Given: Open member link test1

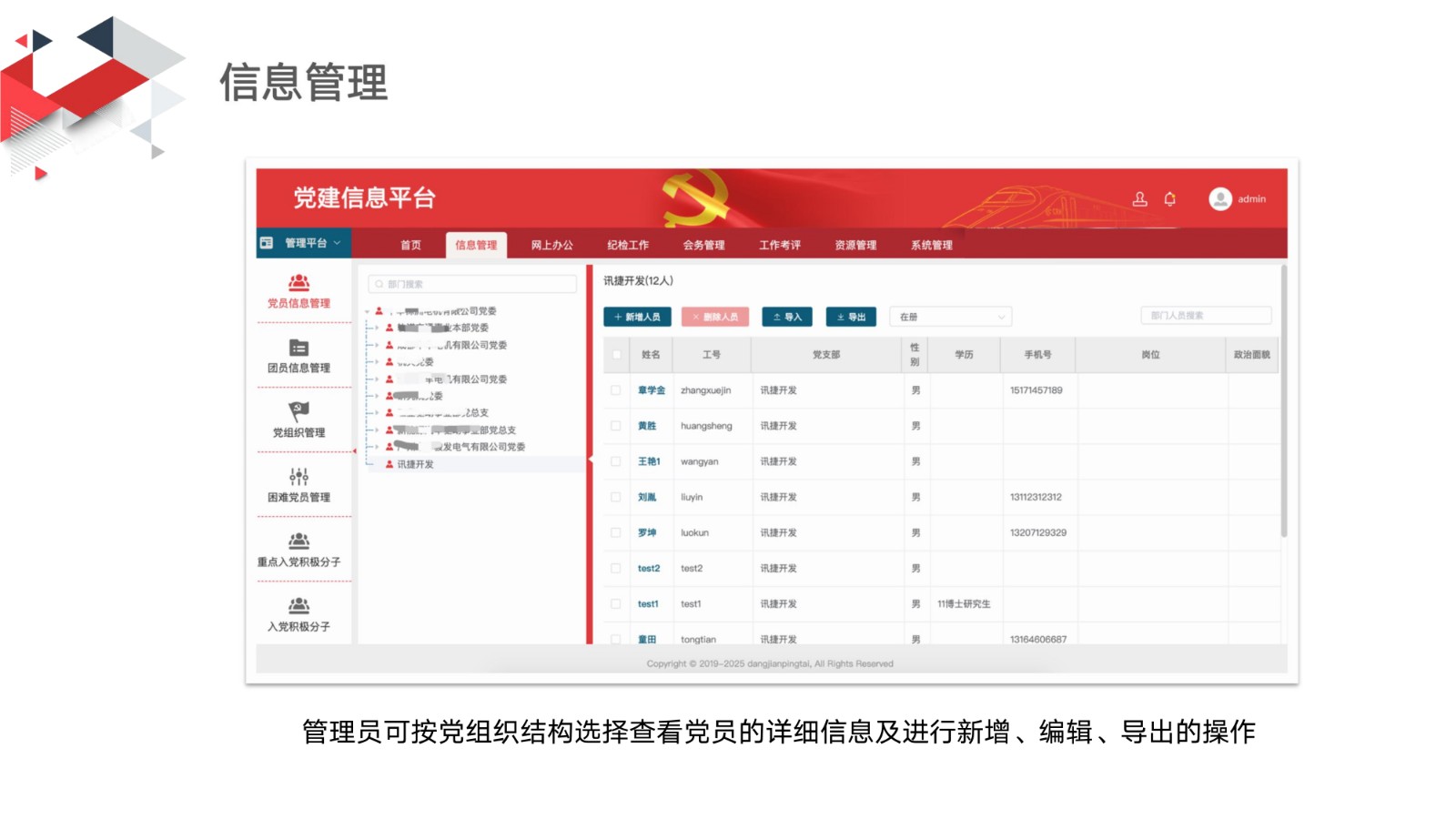Looking at the screenshot, I should (648, 603).
